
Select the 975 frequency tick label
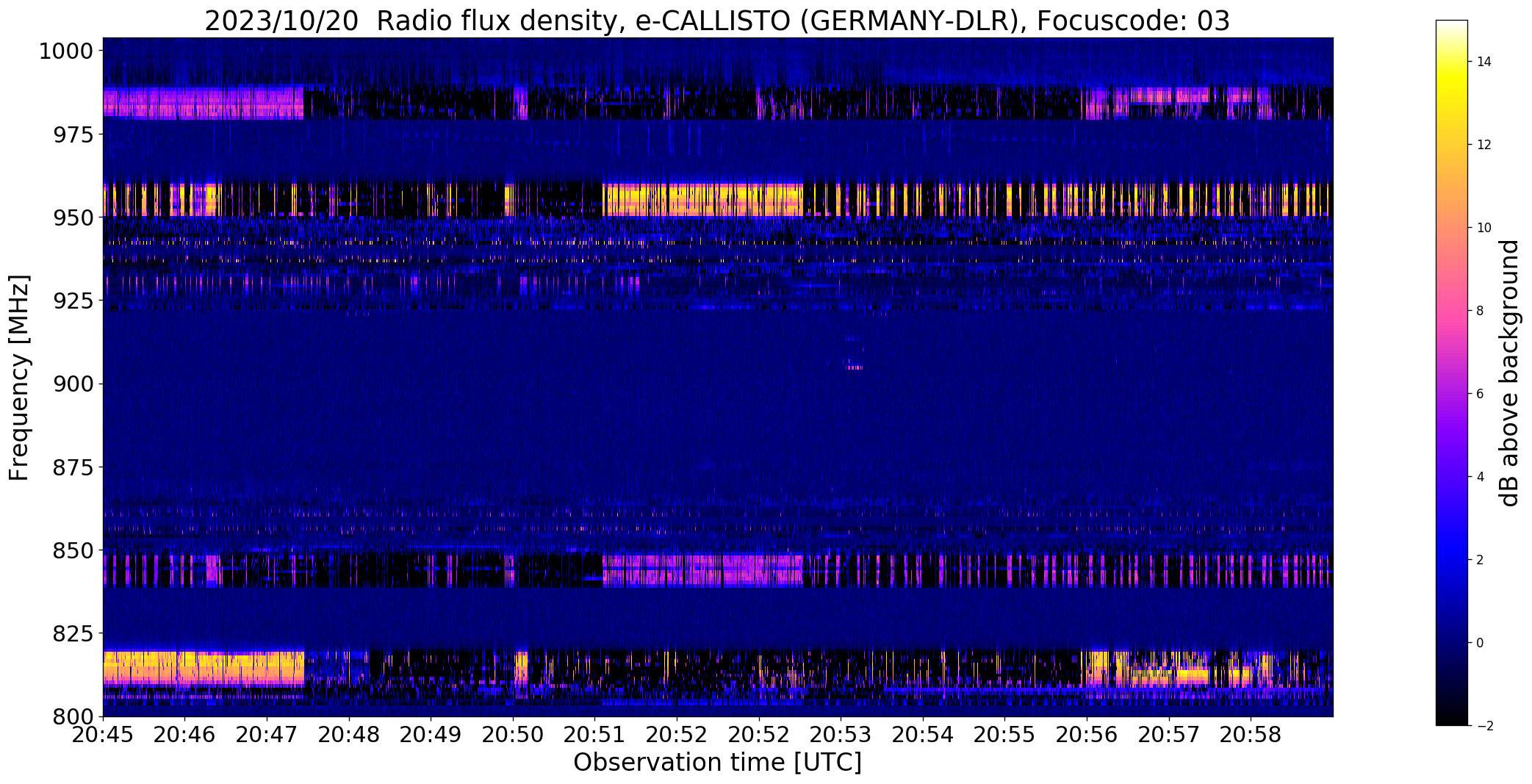pyautogui.click(x=73, y=134)
